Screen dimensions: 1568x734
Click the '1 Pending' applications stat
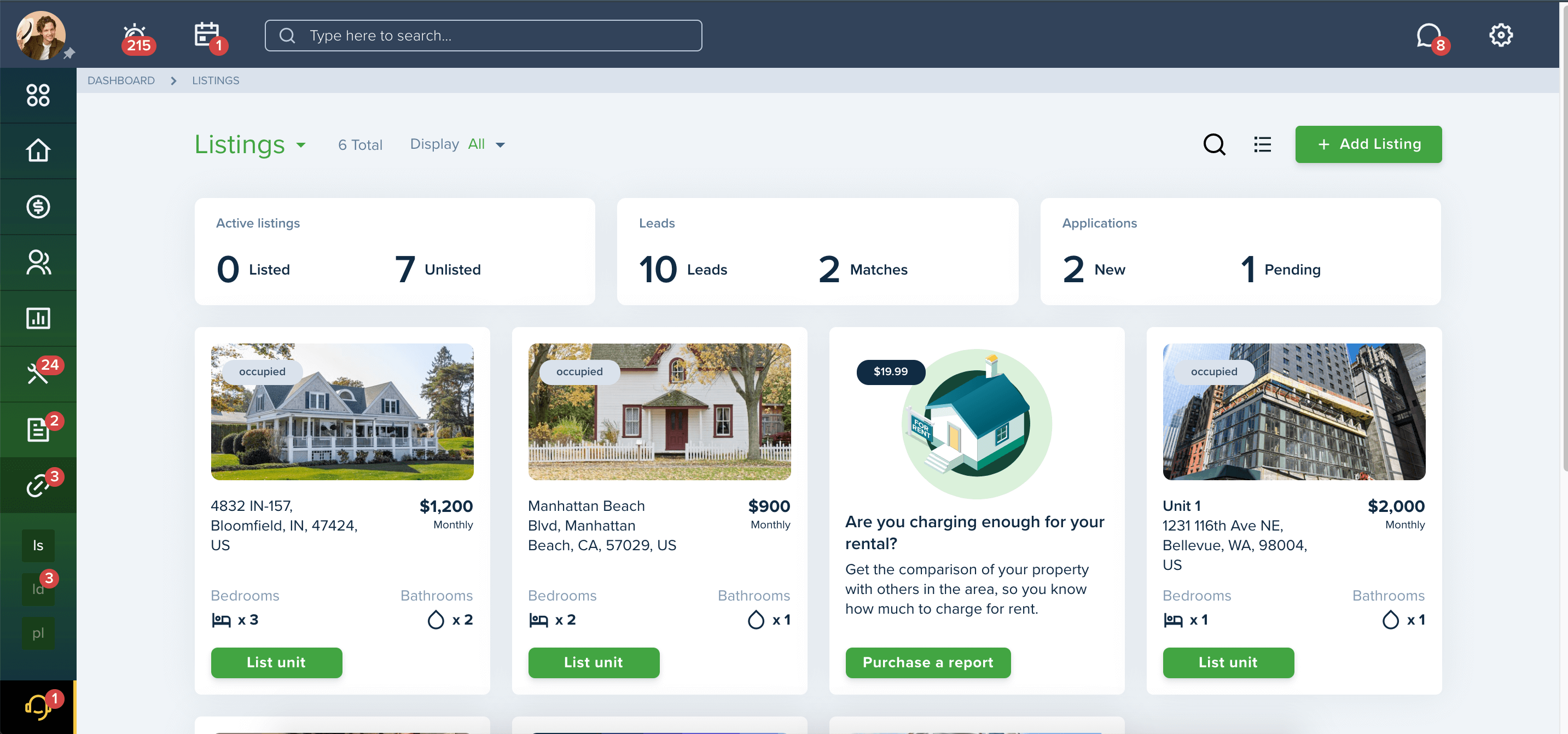(1280, 269)
